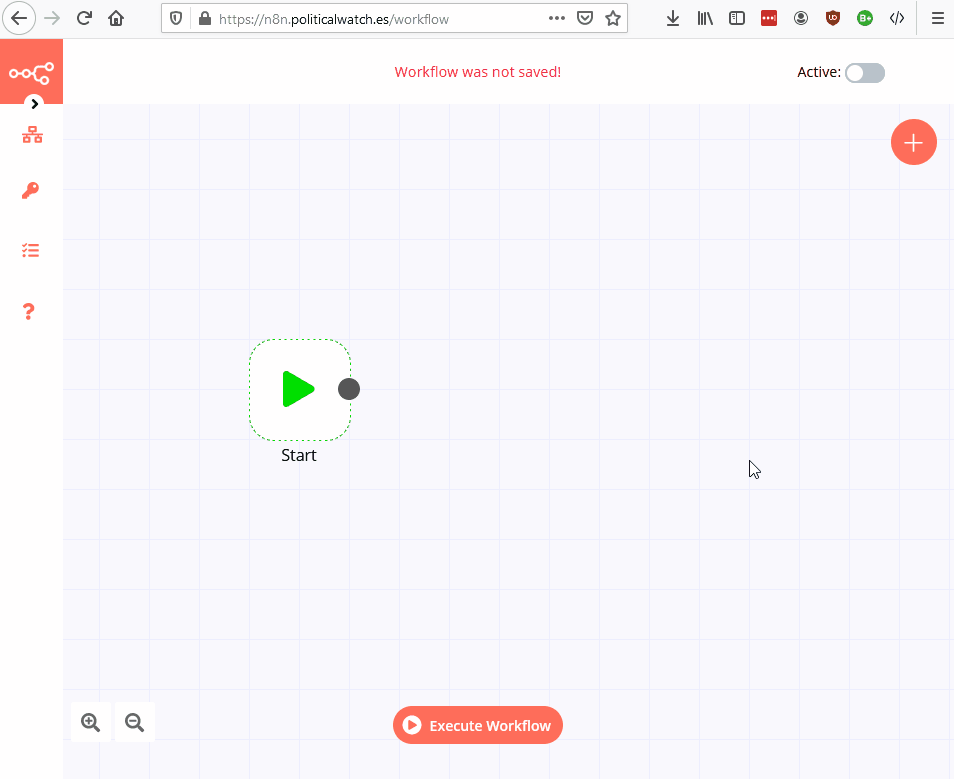The width and height of the screenshot is (954, 779).
Task: Toggle the workflow Active switch
Action: 865,73
